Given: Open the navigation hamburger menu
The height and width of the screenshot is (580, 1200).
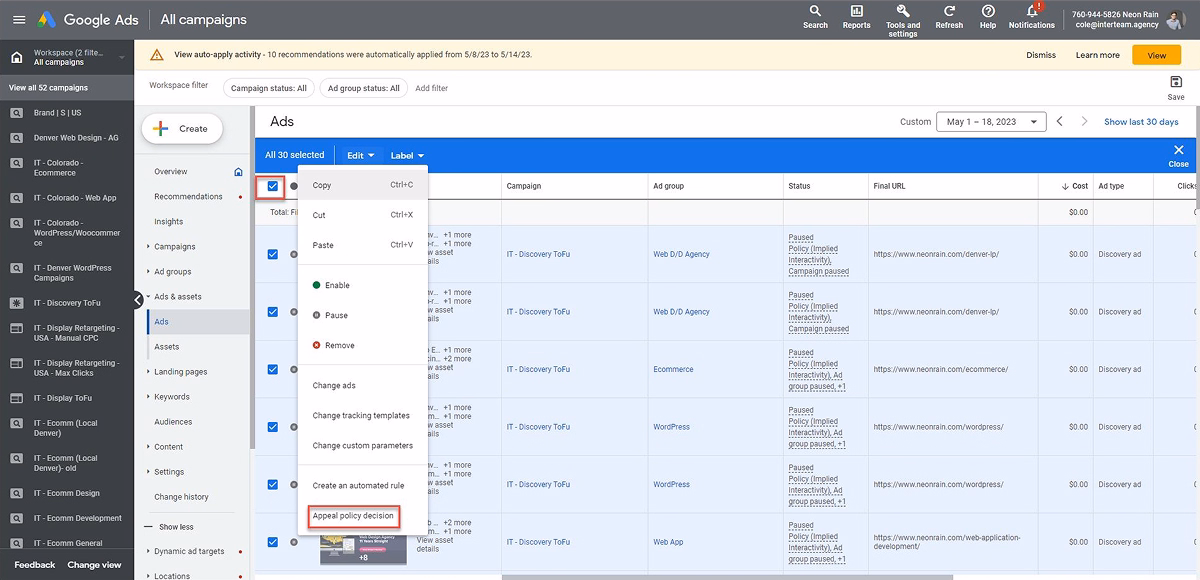Looking at the screenshot, I should coord(18,18).
